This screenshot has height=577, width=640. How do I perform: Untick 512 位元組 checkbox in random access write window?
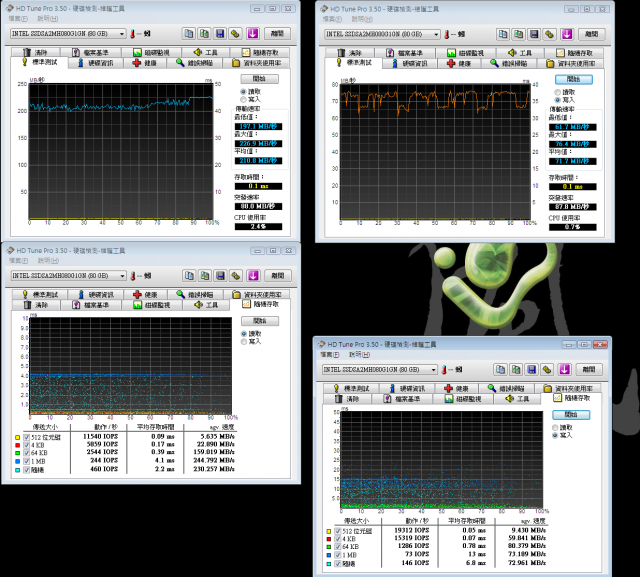tap(338, 531)
